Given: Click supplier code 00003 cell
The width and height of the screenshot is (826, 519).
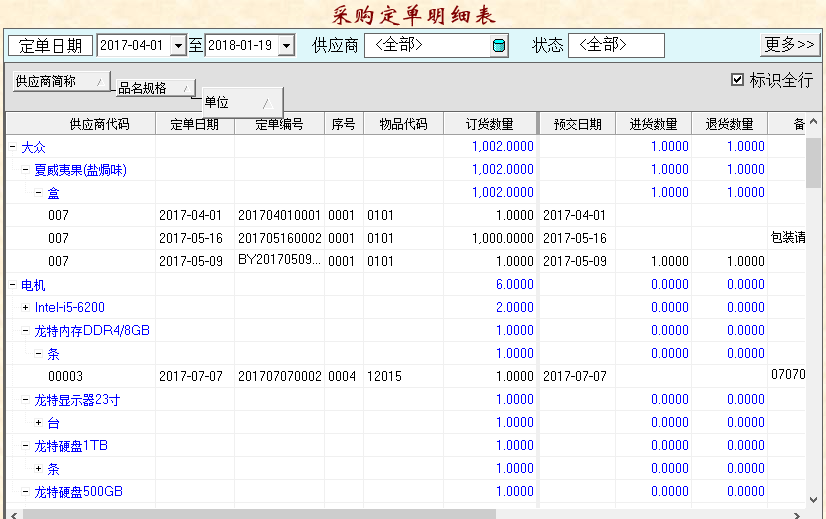Looking at the screenshot, I should (65, 376).
